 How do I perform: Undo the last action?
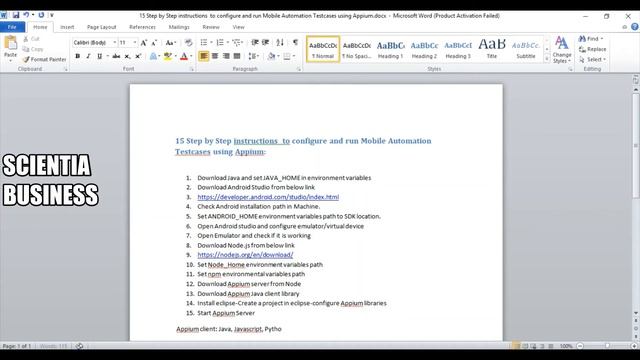tap(26, 15)
